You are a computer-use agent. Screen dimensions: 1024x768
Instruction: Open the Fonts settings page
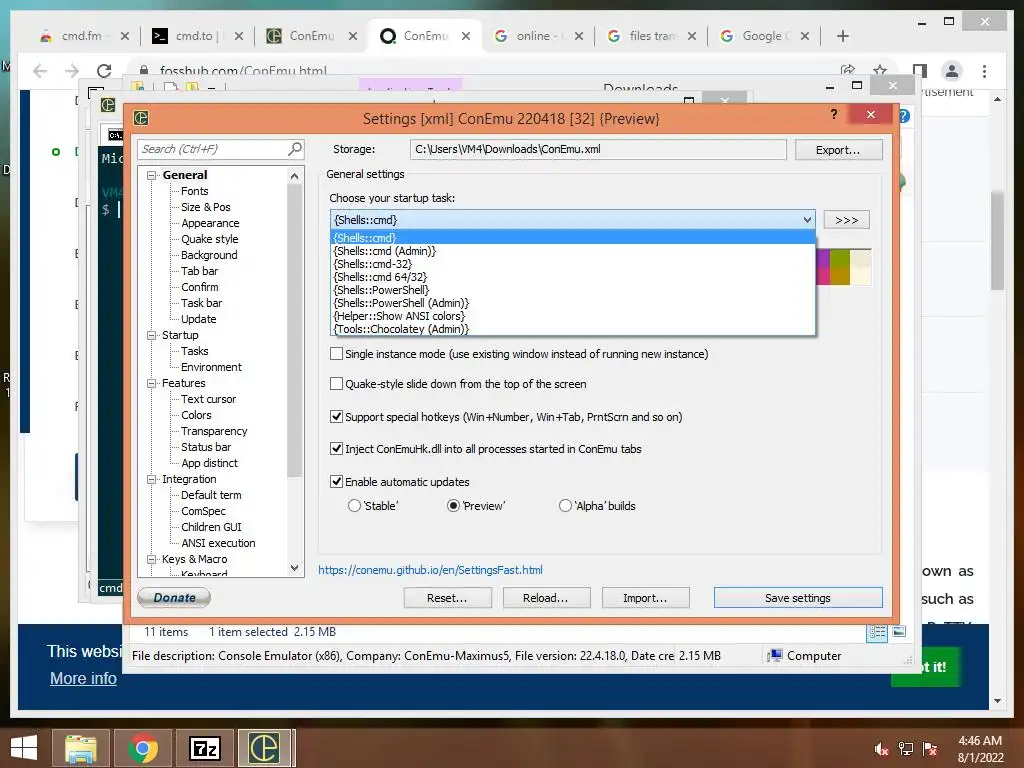pos(195,191)
